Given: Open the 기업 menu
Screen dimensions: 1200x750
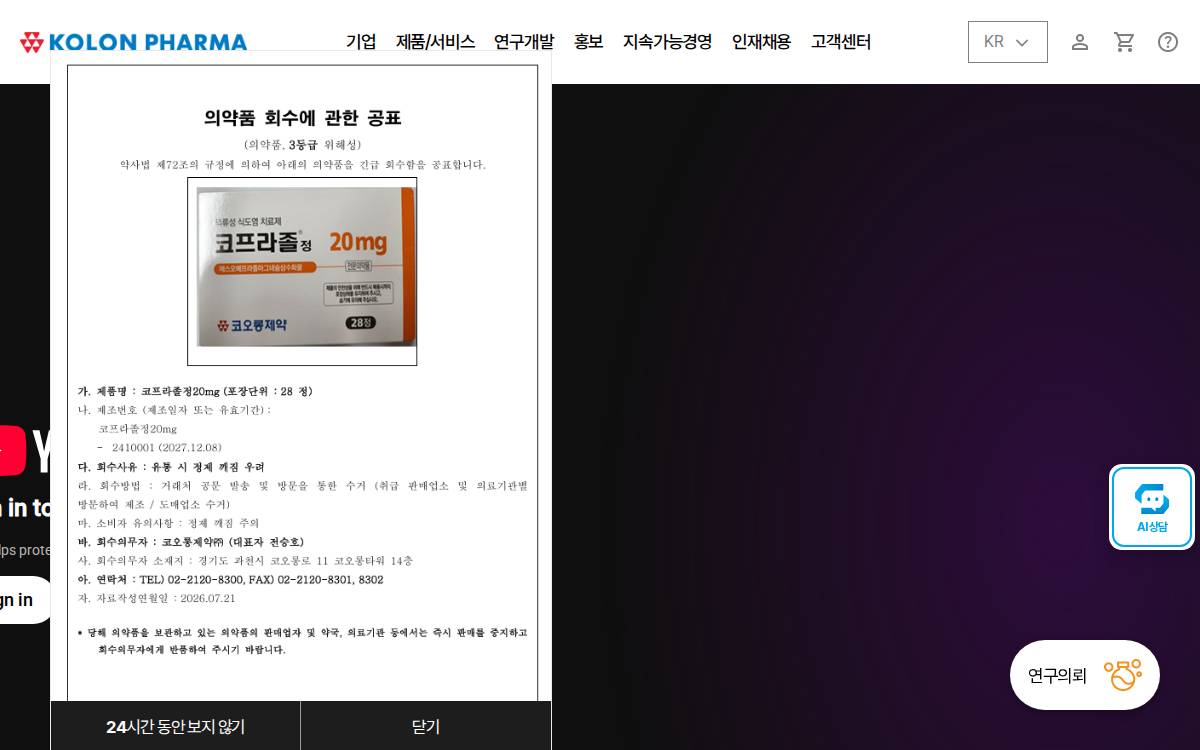Looking at the screenshot, I should 361,42.
